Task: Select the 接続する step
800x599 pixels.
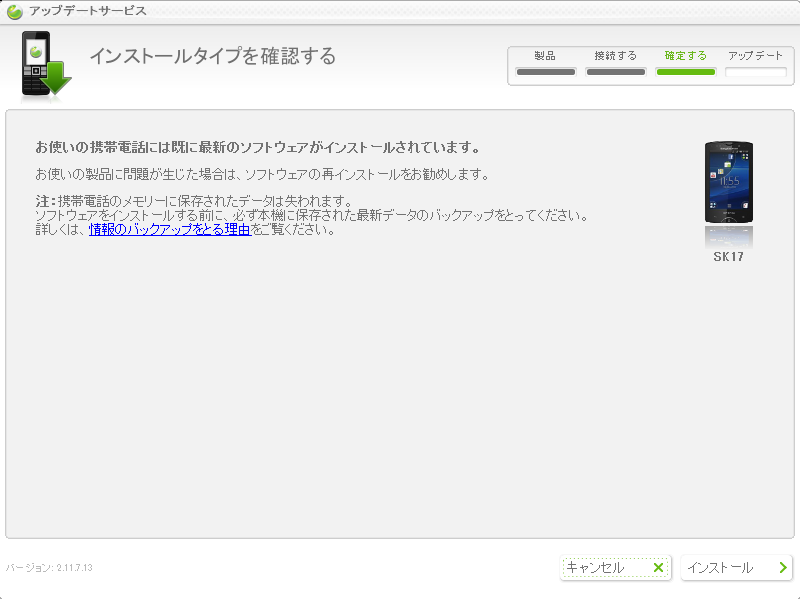Action: point(615,57)
